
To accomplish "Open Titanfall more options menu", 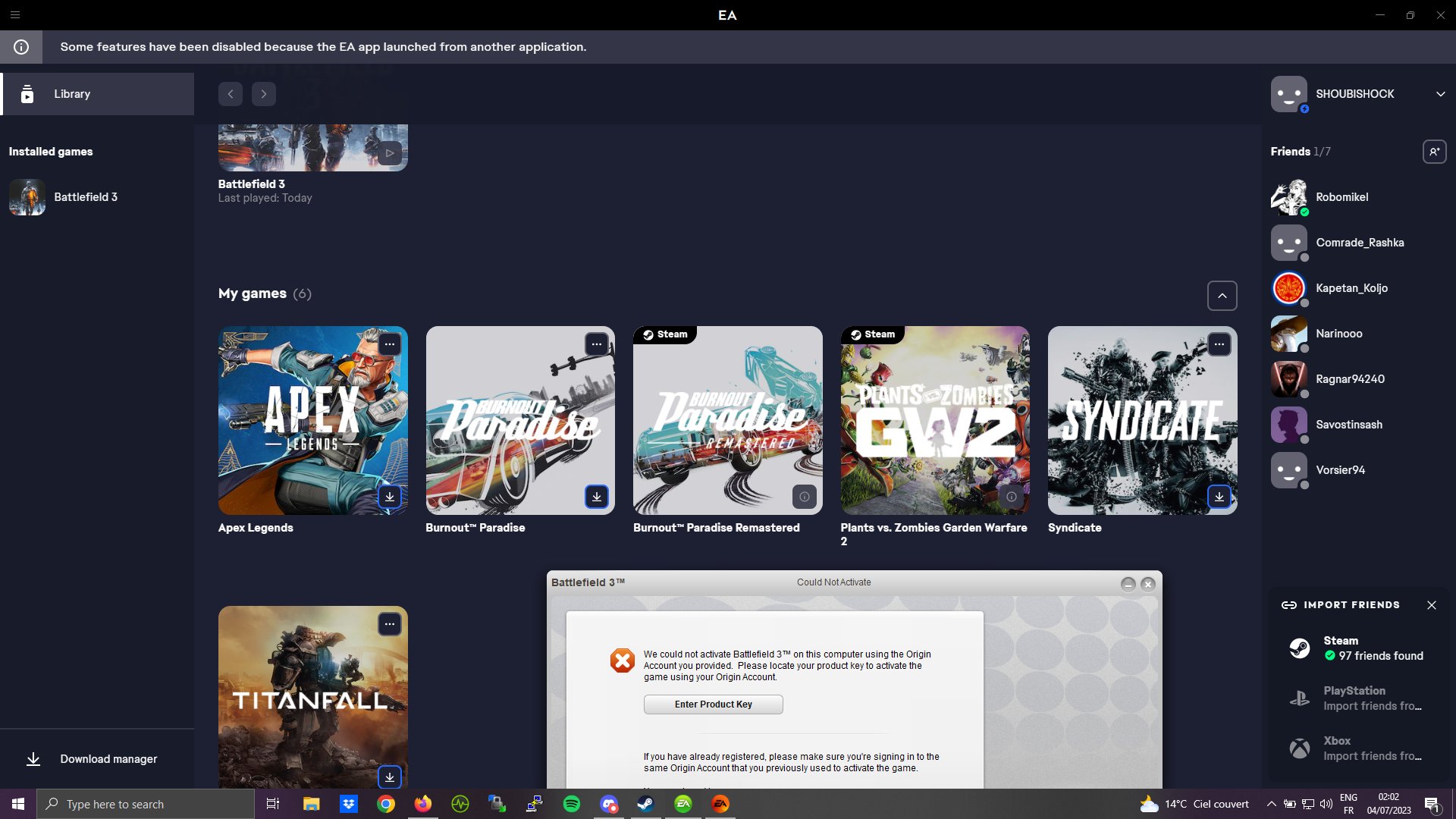I will (390, 624).
